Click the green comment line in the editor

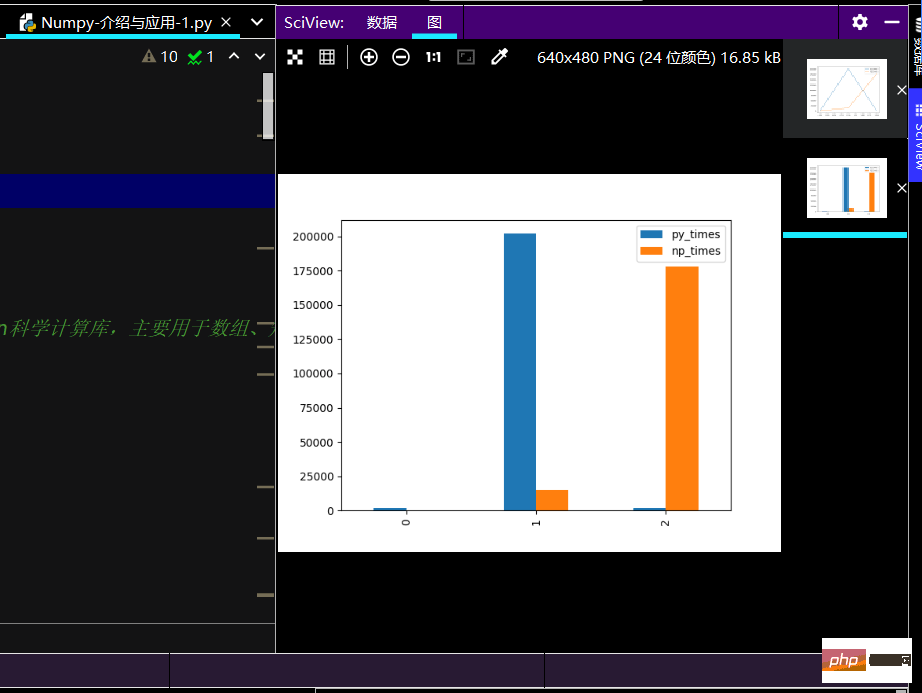pos(138,328)
